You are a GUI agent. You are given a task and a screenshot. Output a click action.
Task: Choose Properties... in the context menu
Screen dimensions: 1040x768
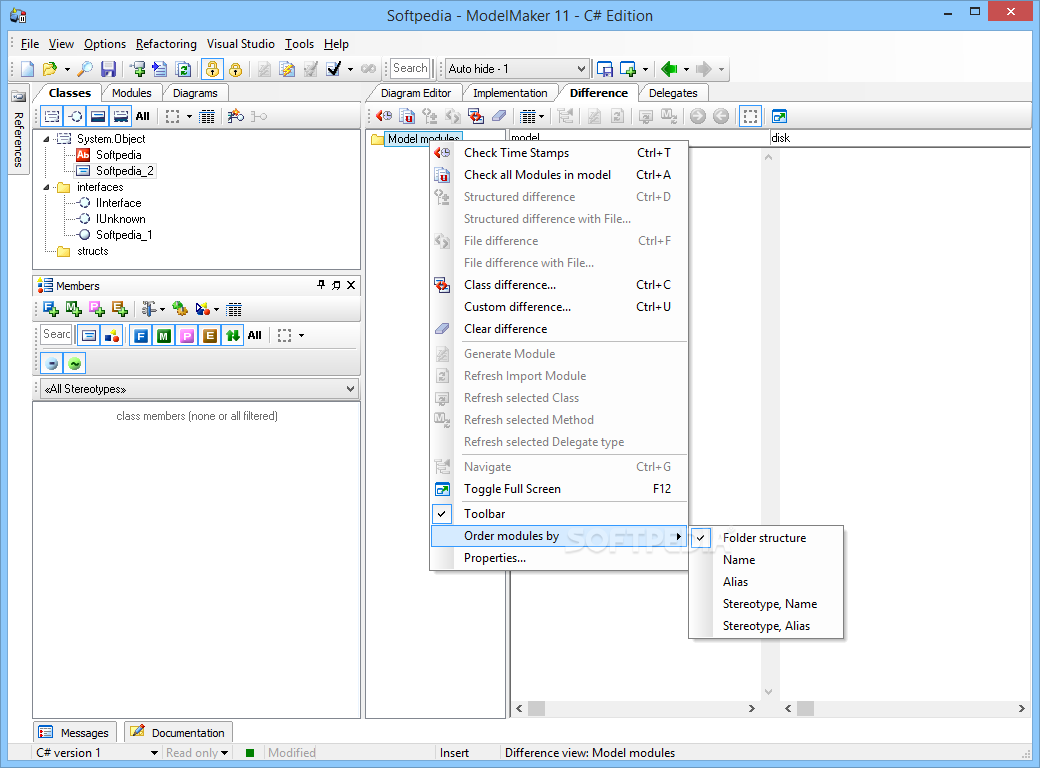558,558
